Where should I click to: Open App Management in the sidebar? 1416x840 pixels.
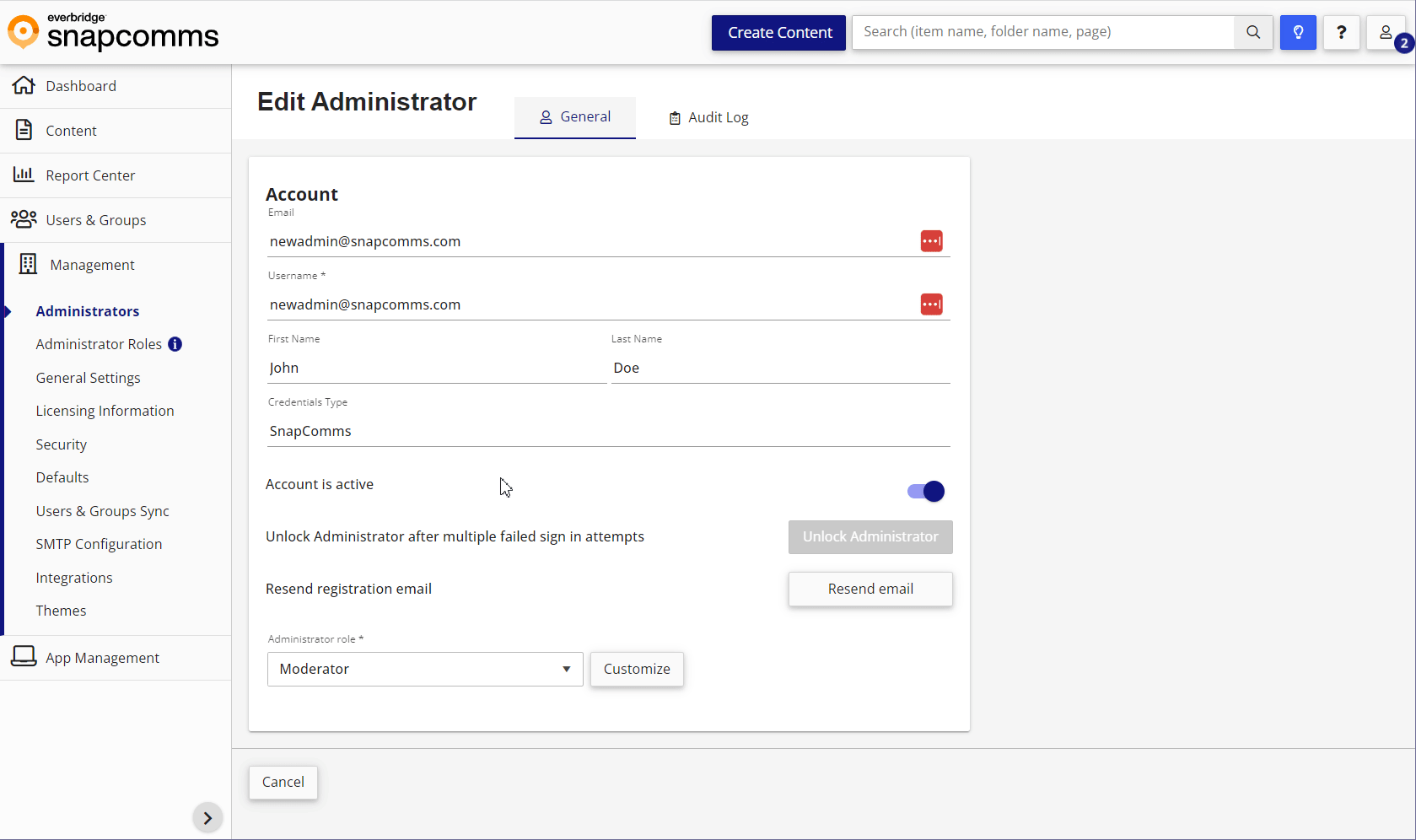click(116, 658)
